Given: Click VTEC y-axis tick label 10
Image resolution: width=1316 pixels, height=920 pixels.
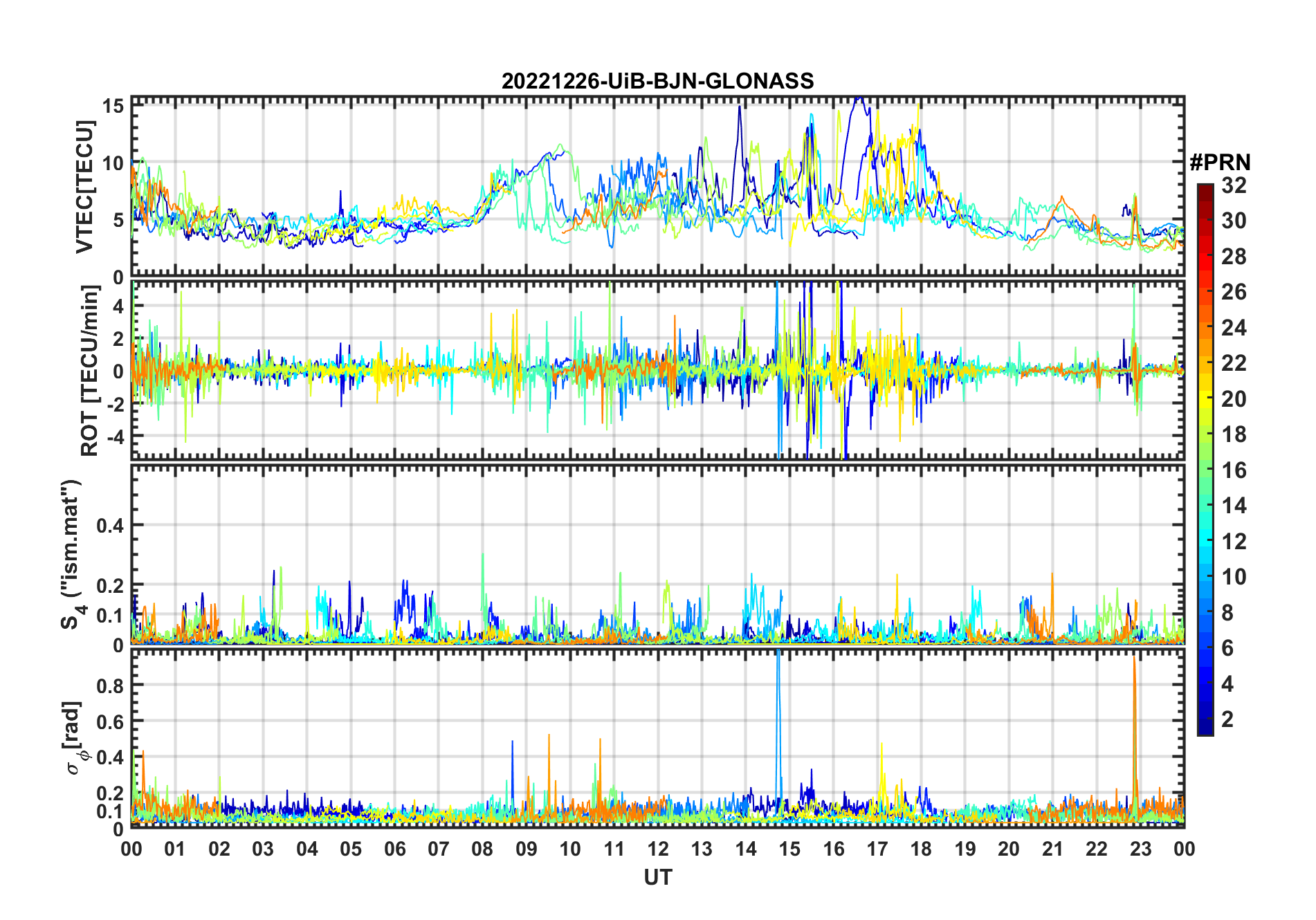Looking at the screenshot, I should click(113, 163).
